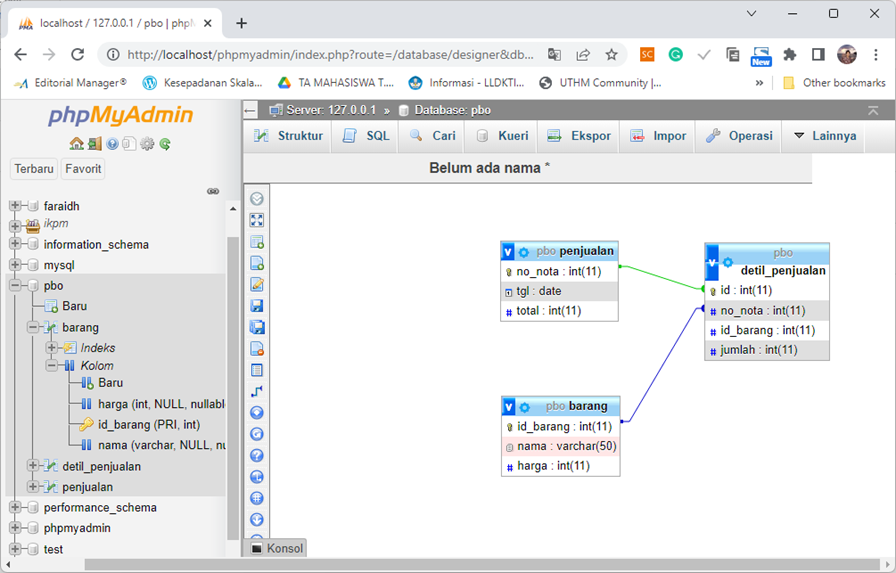The width and height of the screenshot is (896, 573).
Task: Click the Create relationship icon
Action: (x=257, y=391)
